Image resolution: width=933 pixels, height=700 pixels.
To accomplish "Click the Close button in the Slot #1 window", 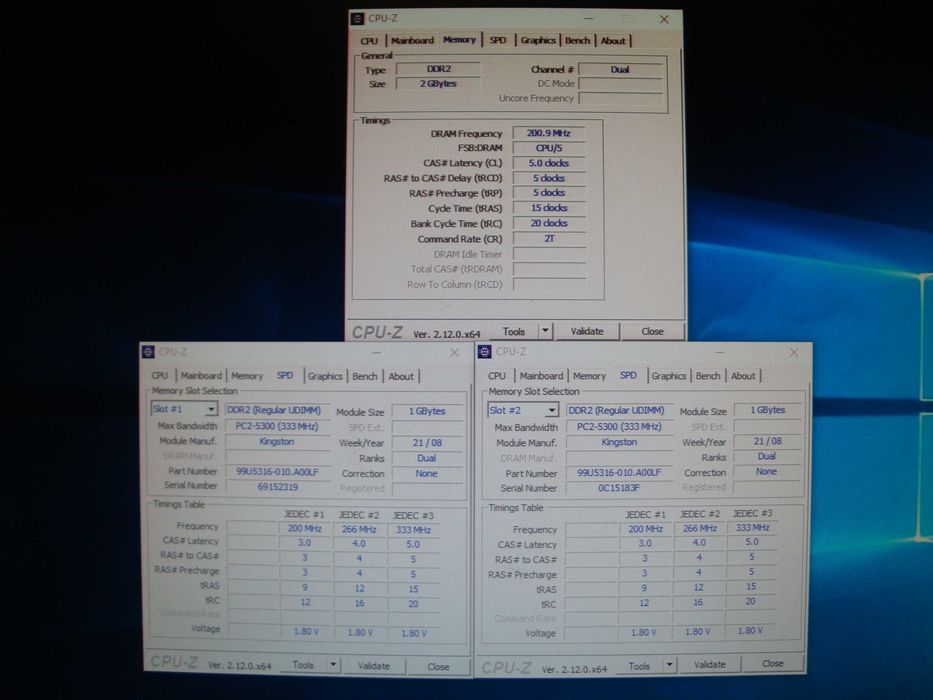I will pyautogui.click(x=438, y=666).
